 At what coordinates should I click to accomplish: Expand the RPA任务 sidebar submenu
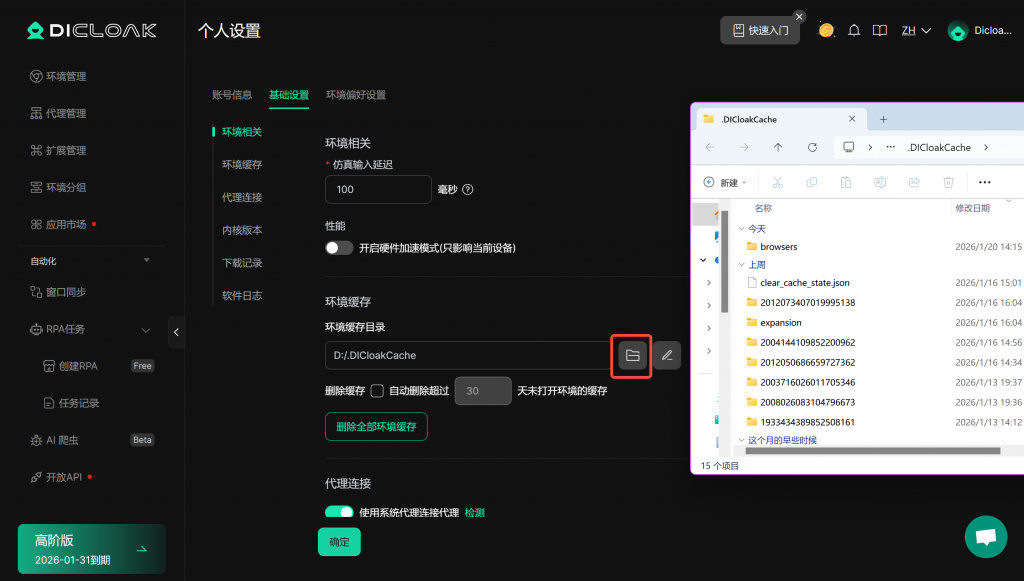[x=146, y=329]
